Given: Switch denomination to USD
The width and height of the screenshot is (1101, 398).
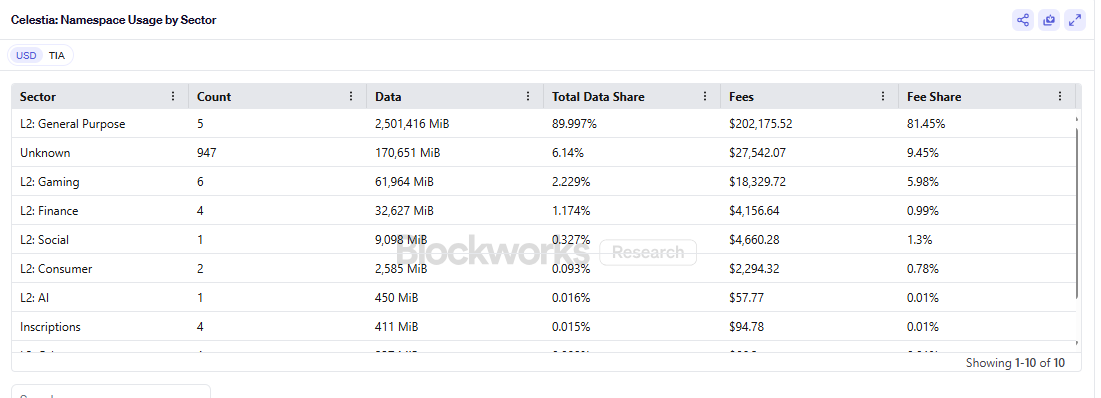Looking at the screenshot, I should pos(26,55).
